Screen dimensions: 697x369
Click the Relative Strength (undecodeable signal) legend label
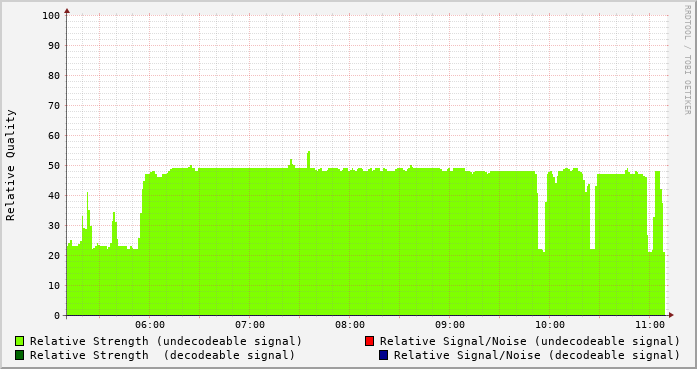[166, 341]
